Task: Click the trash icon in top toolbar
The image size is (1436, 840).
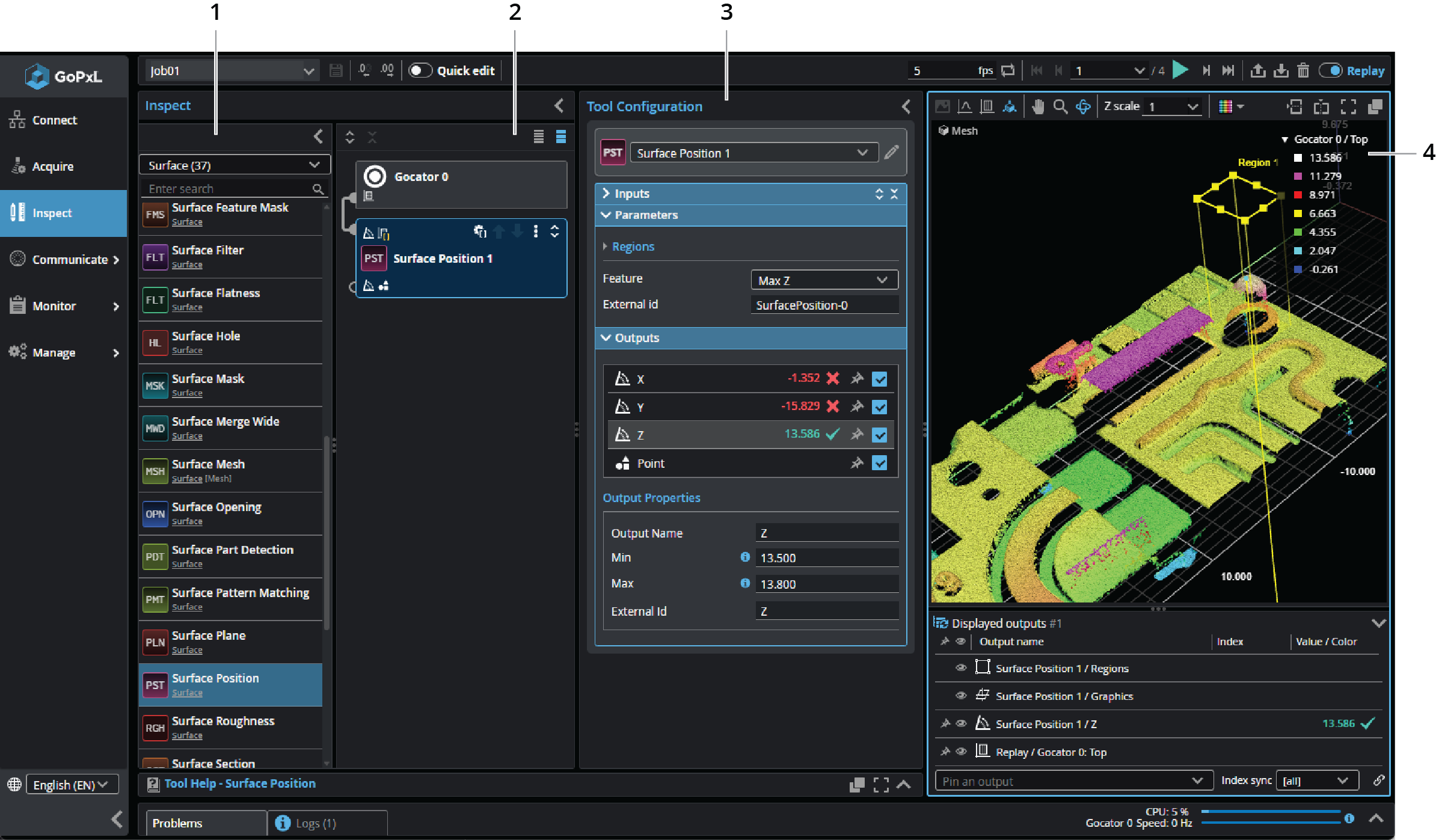Action: pyautogui.click(x=1303, y=70)
